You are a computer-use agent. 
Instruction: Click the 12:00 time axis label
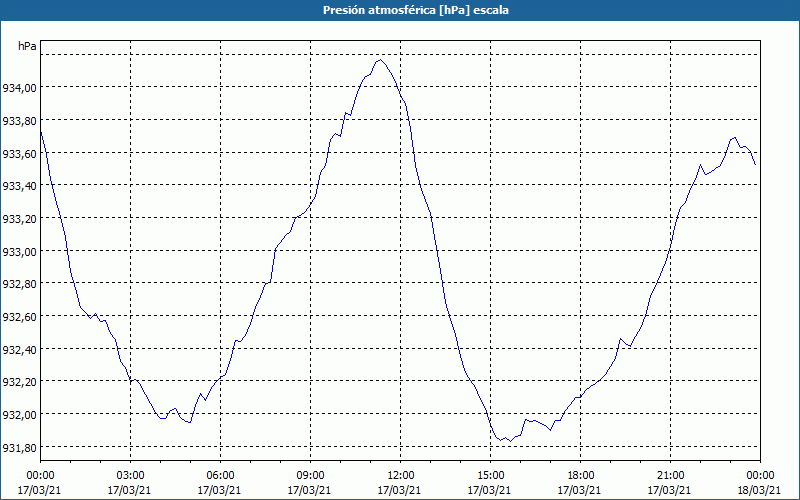(x=401, y=476)
